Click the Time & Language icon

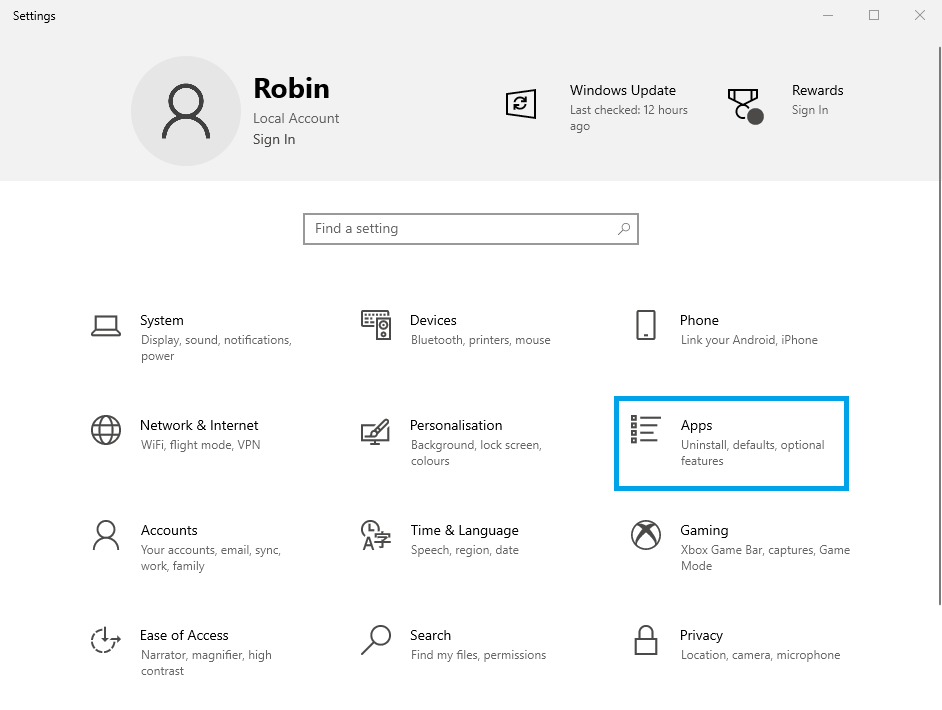point(376,535)
